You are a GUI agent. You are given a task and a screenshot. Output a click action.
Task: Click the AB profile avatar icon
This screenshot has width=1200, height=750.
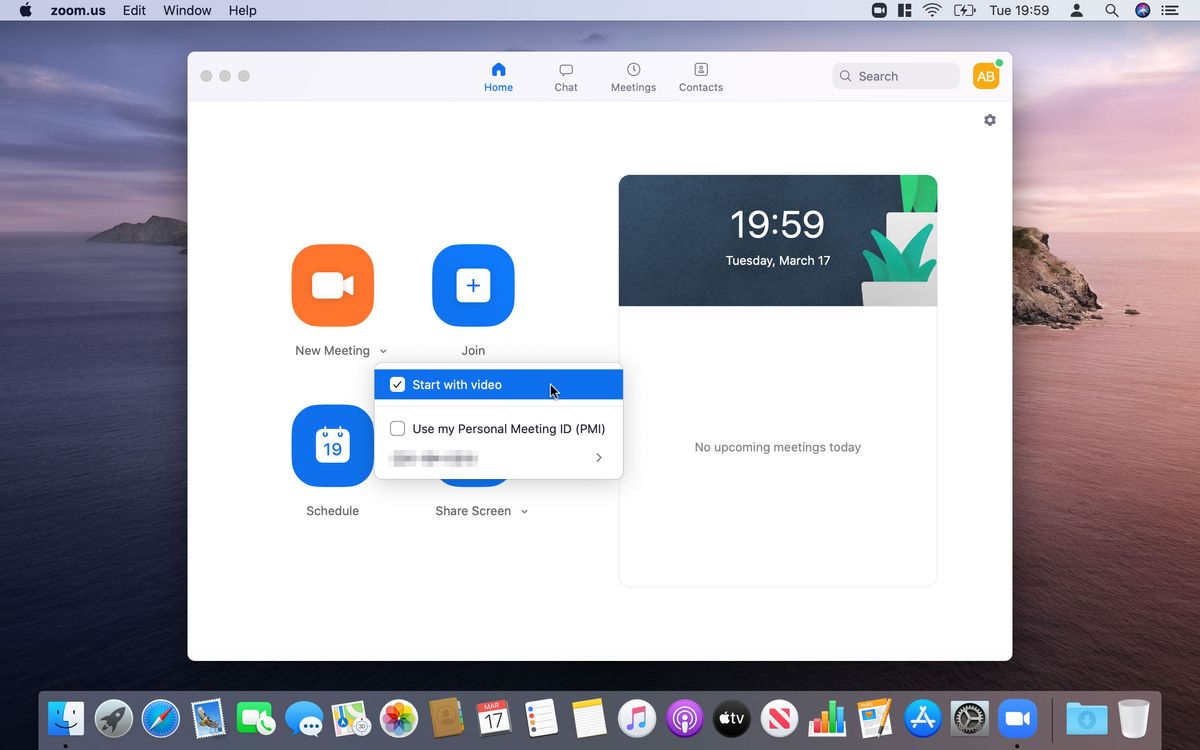tap(985, 75)
